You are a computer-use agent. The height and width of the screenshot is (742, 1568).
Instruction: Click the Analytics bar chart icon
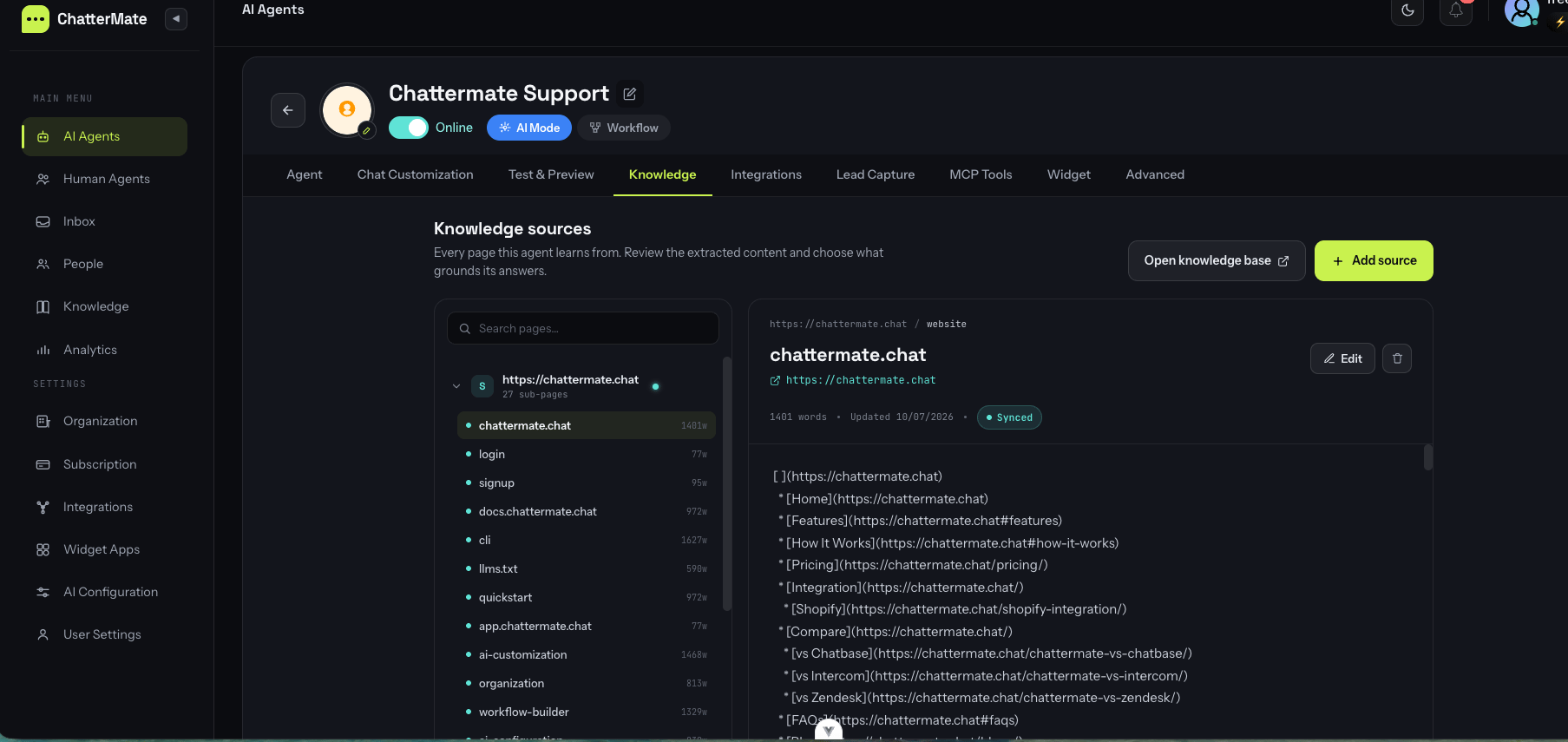[43, 350]
